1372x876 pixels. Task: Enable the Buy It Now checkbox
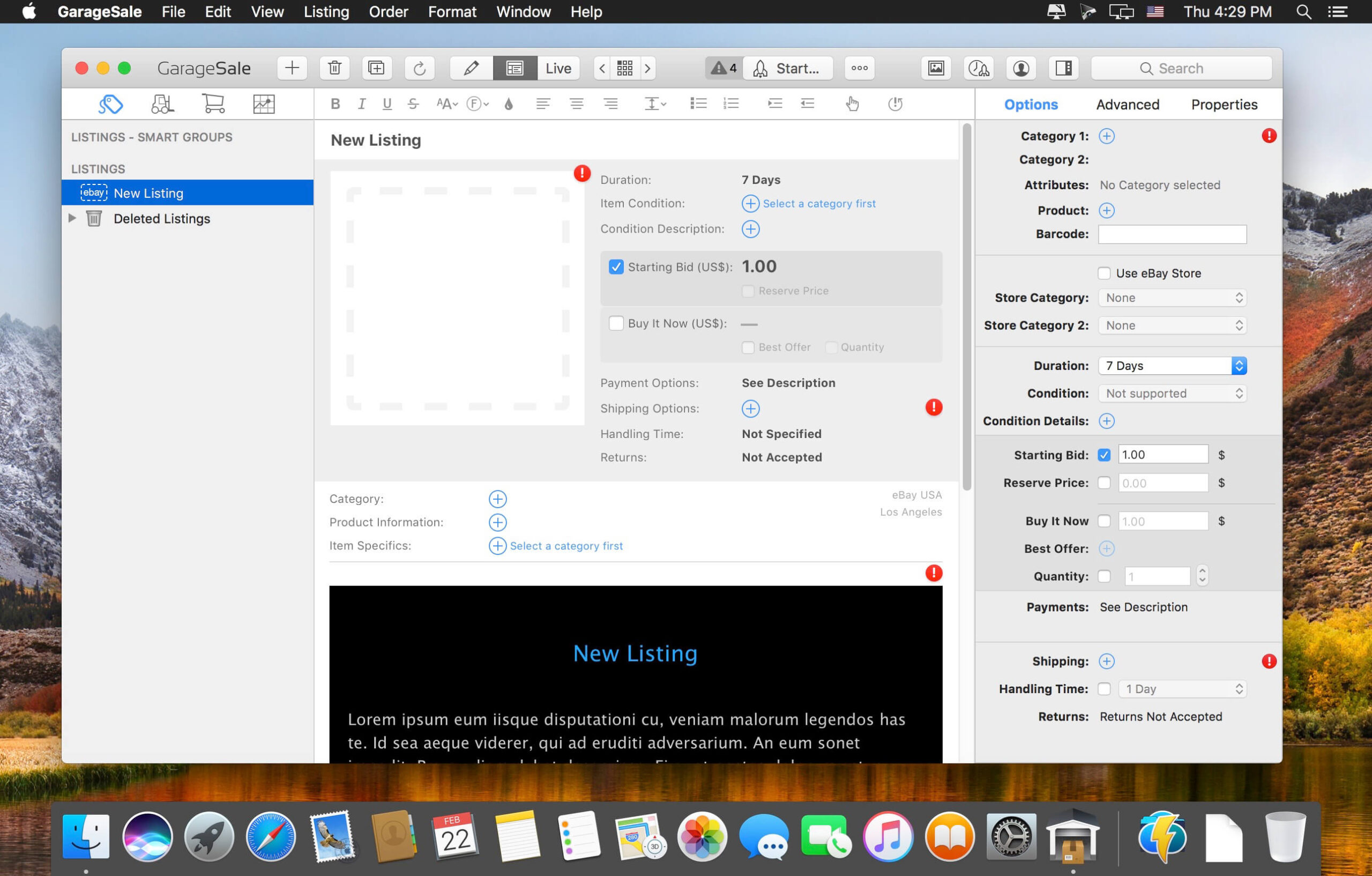click(616, 323)
